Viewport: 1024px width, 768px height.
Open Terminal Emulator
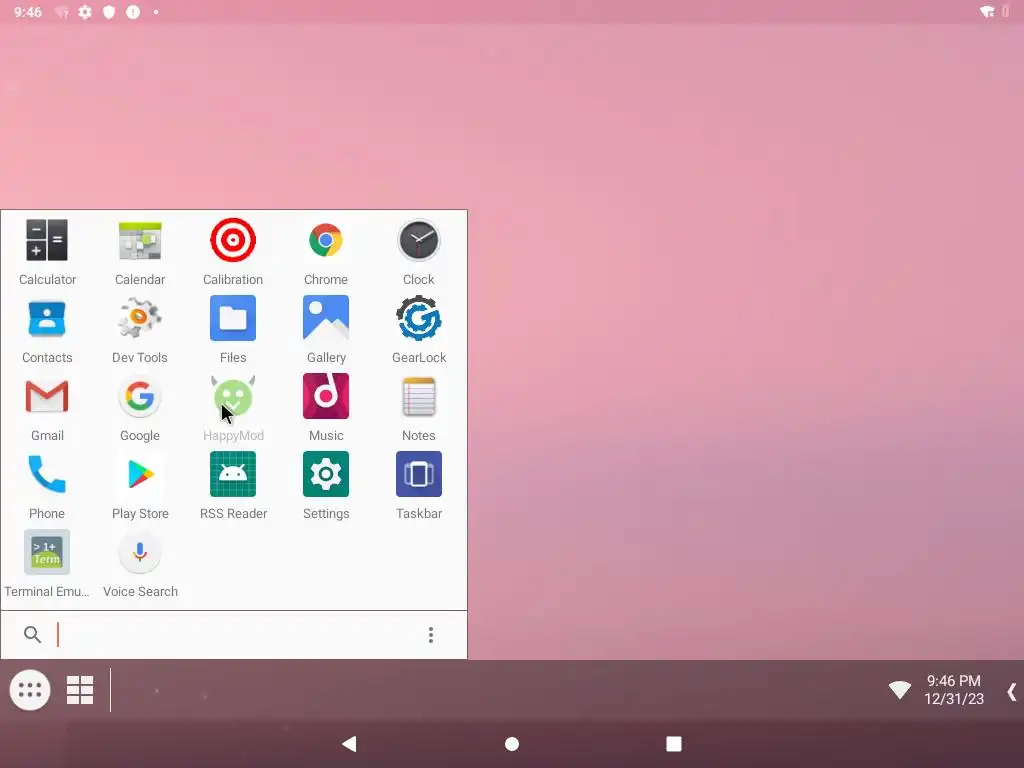(x=47, y=564)
